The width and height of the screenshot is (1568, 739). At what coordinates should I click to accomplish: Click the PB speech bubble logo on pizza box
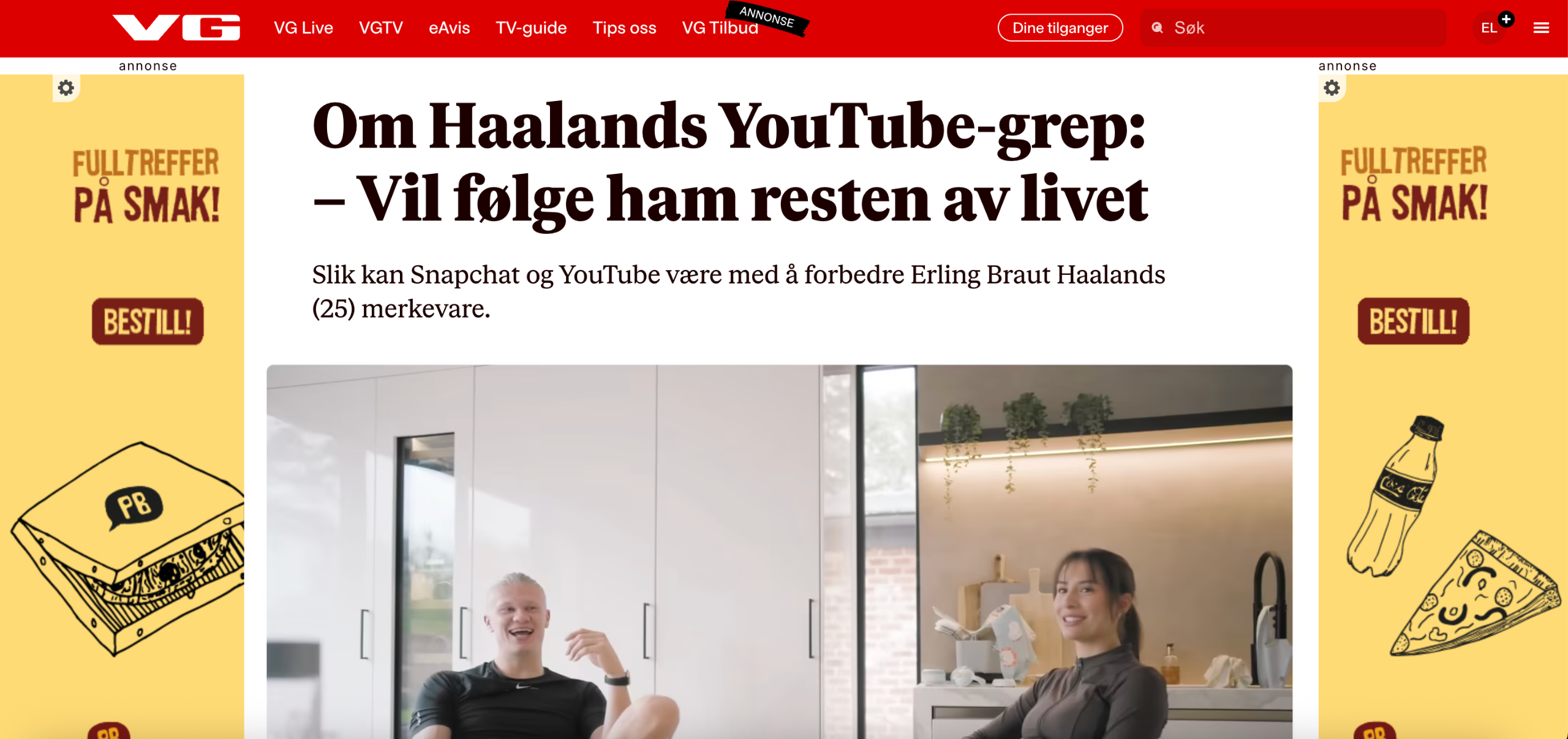point(134,506)
